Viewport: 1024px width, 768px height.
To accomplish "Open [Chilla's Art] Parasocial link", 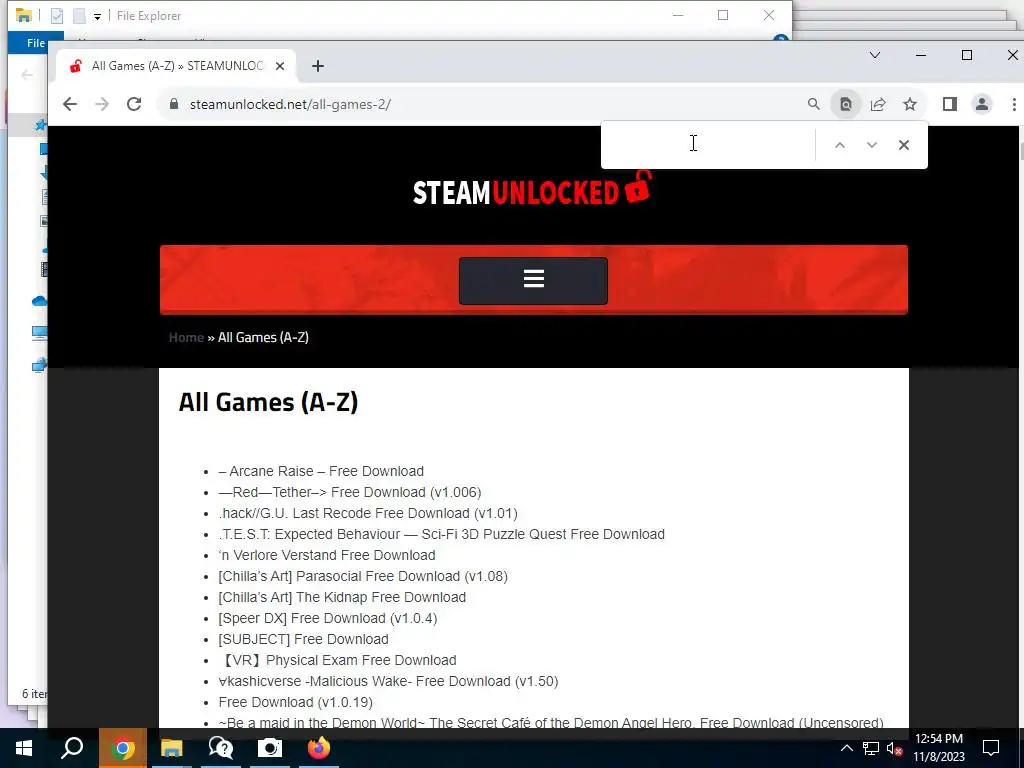I will click(x=363, y=576).
